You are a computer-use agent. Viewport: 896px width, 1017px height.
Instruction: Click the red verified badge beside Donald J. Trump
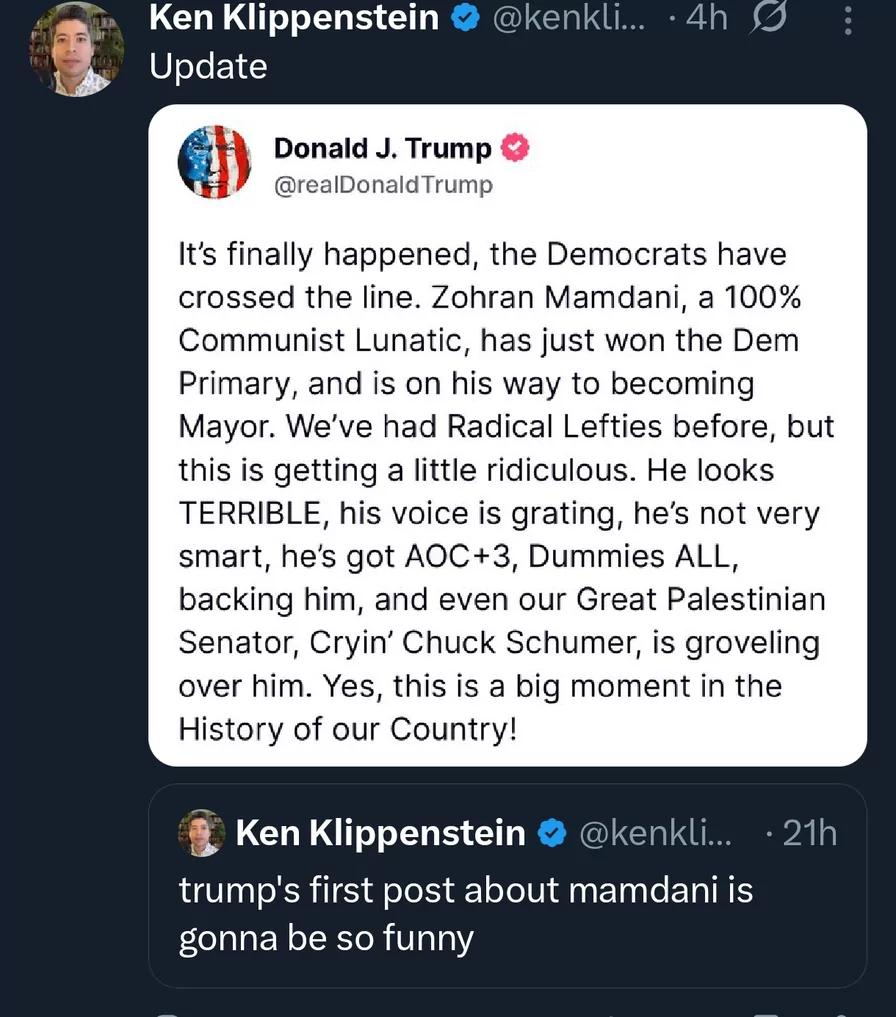(516, 149)
